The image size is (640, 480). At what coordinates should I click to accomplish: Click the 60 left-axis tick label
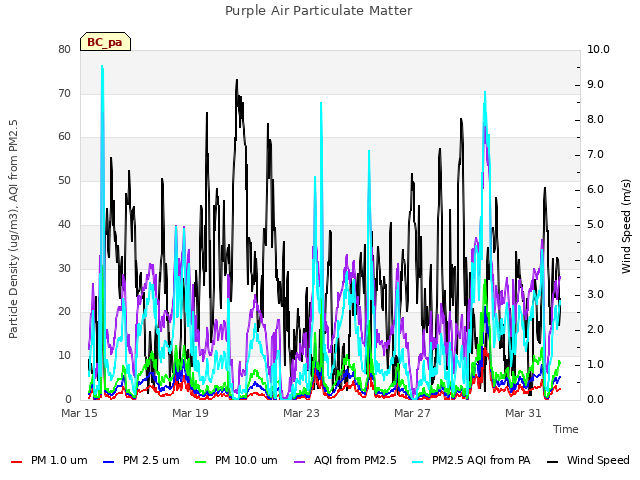64,137
